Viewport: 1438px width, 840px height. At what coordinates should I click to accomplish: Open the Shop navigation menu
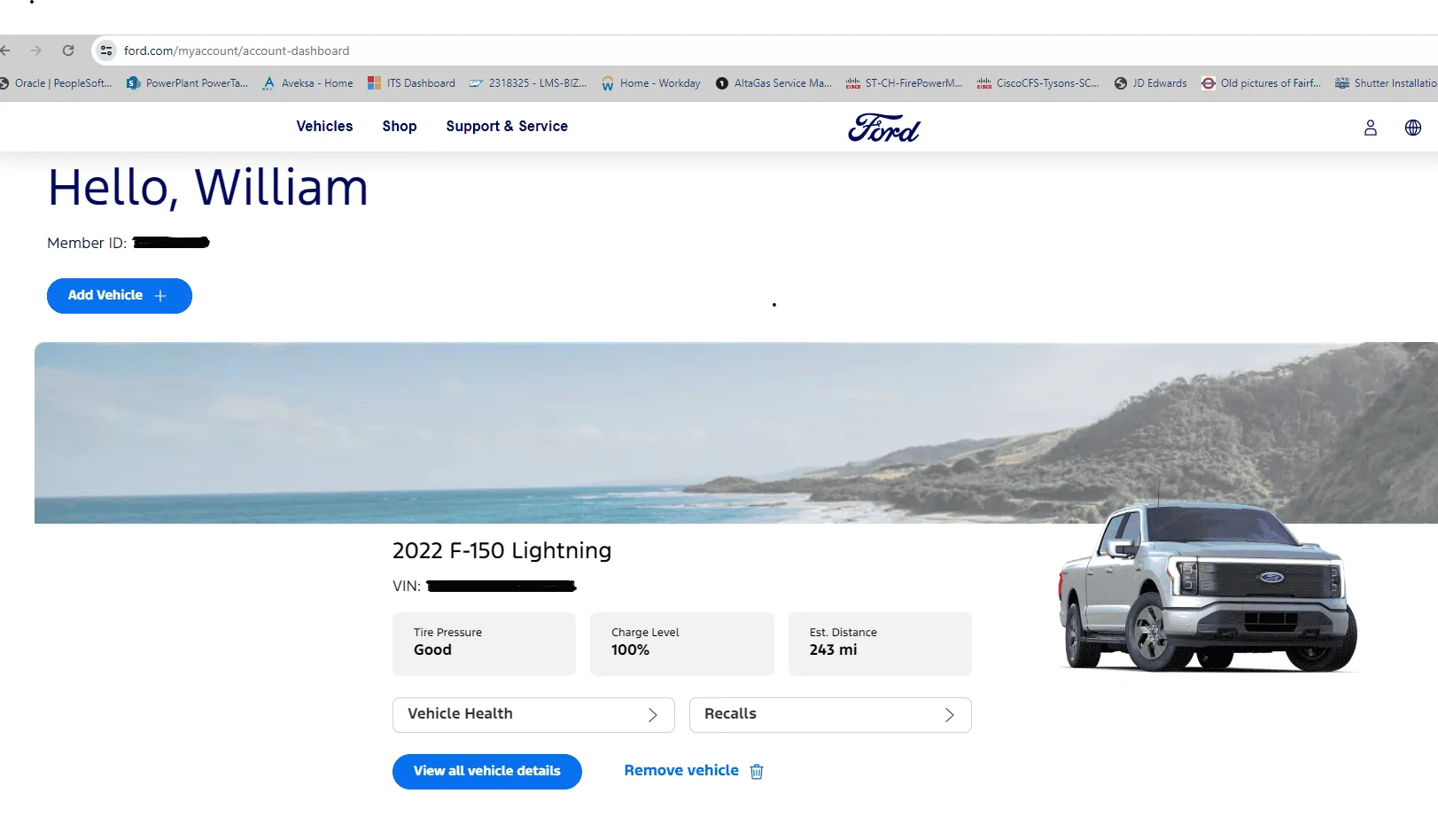[400, 127]
